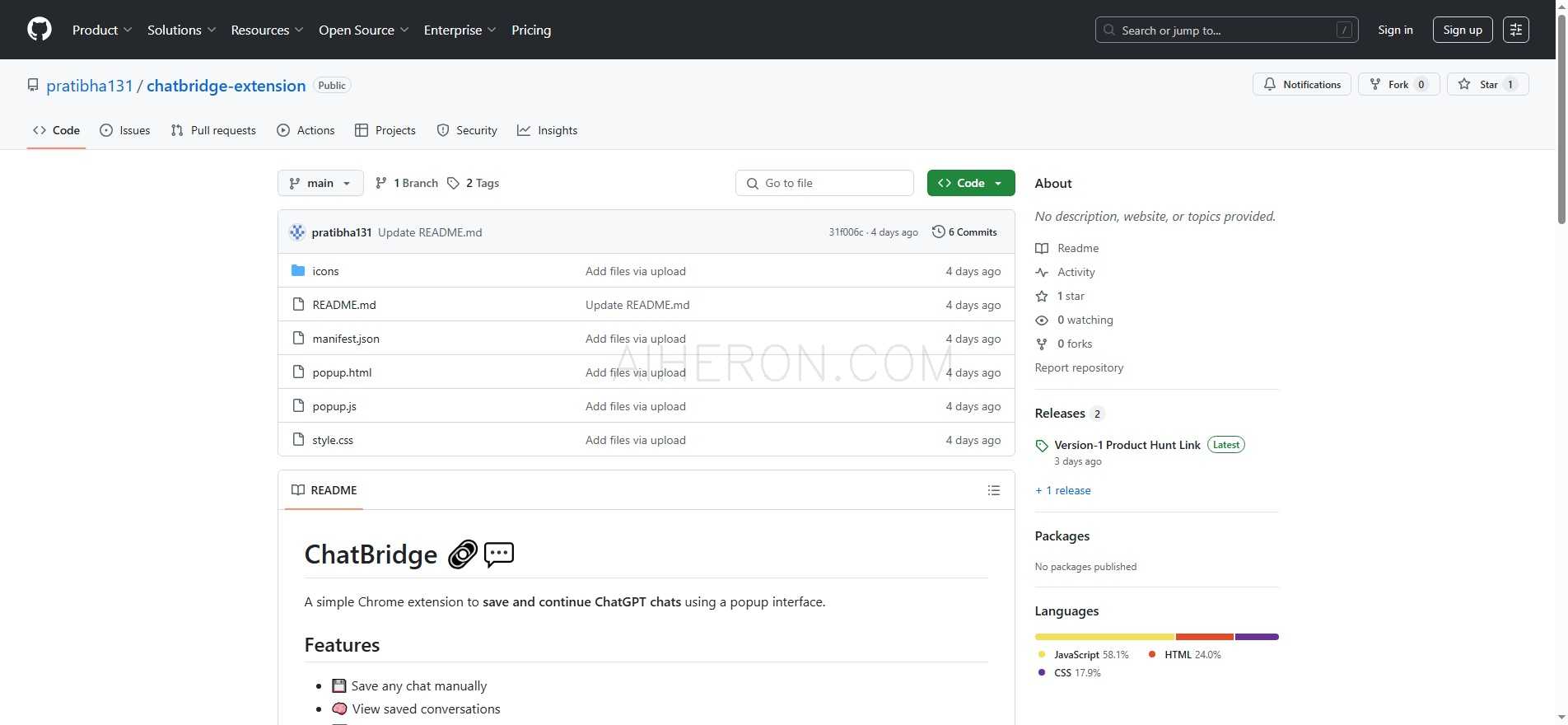This screenshot has width=1568, height=725.
Task: Click the Go to file search field
Action: tap(824, 183)
